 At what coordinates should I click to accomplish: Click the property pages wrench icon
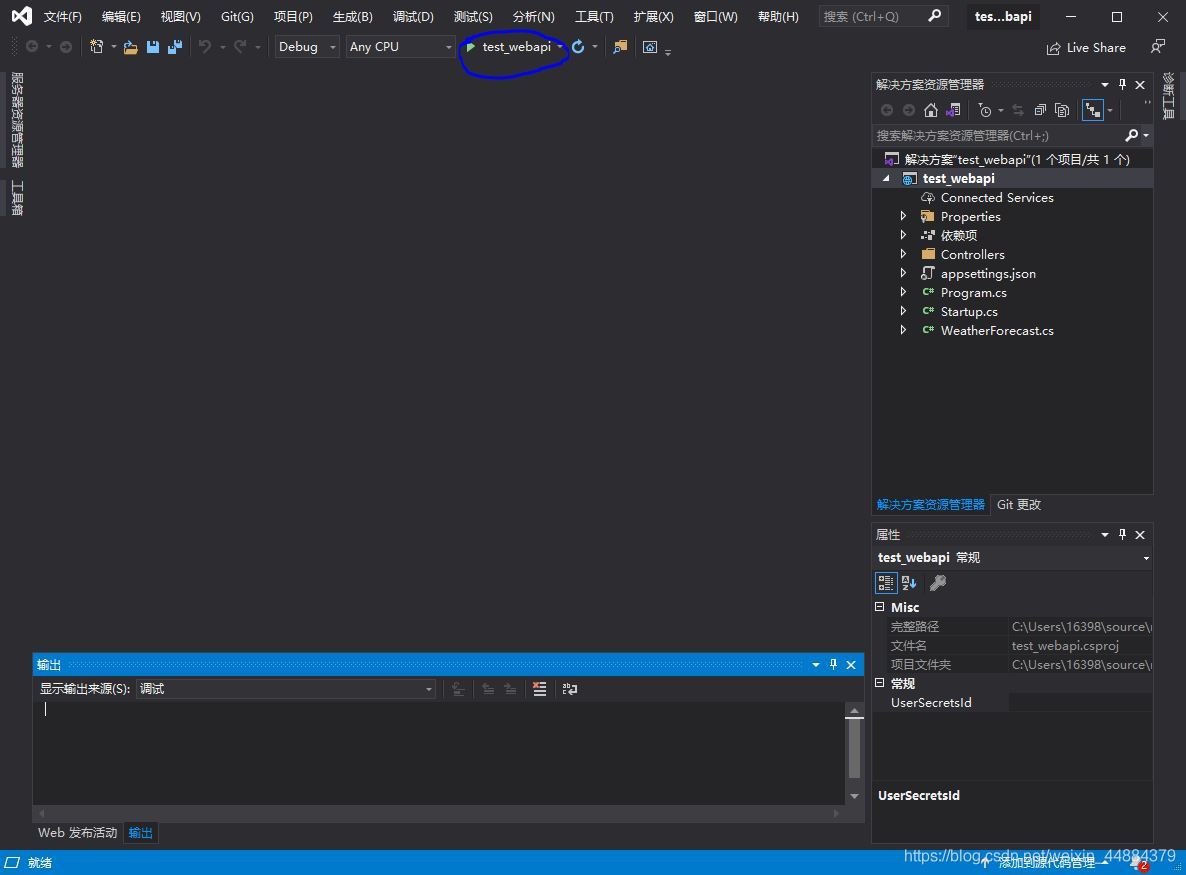[938, 582]
